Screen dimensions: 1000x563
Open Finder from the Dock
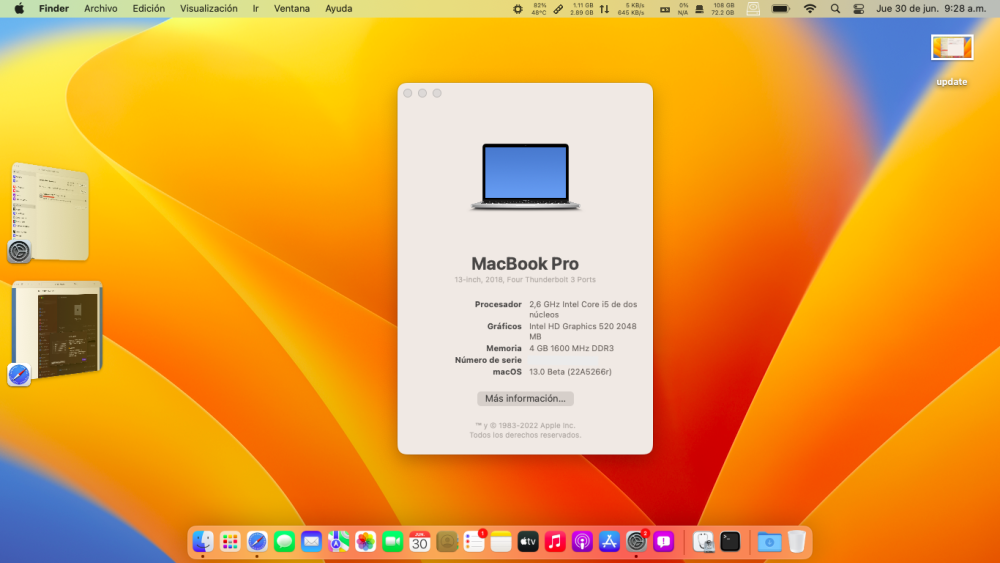click(x=203, y=542)
